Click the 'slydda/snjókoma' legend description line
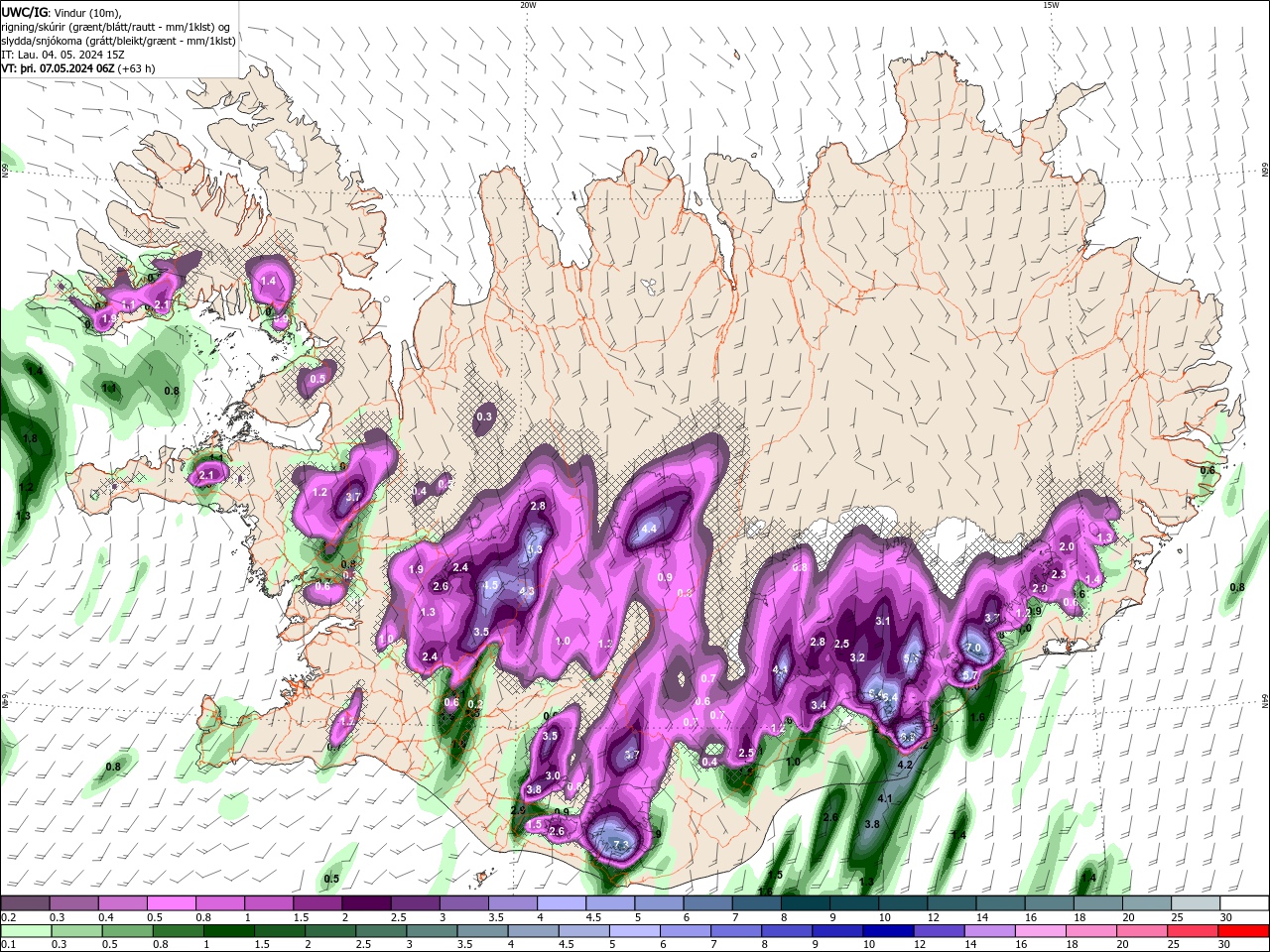The image size is (1270, 952). point(118,41)
